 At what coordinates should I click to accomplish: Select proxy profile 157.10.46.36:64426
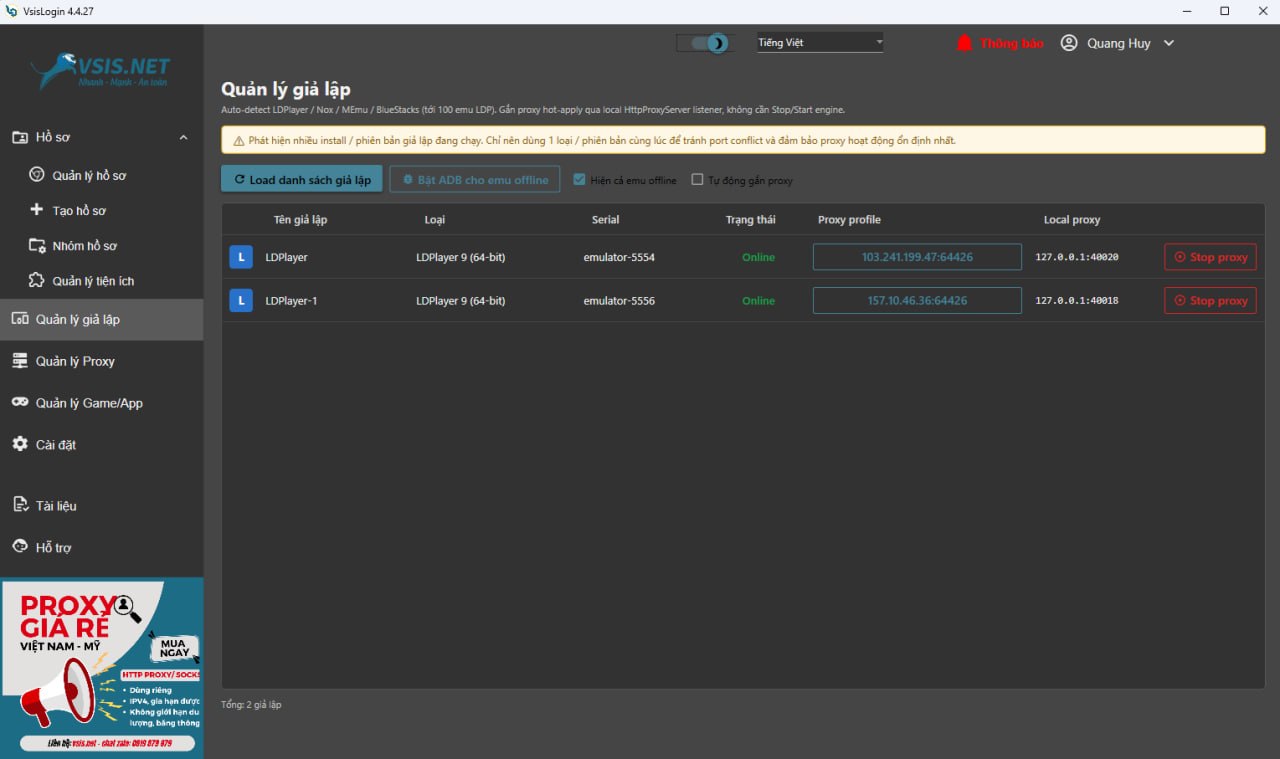click(917, 300)
